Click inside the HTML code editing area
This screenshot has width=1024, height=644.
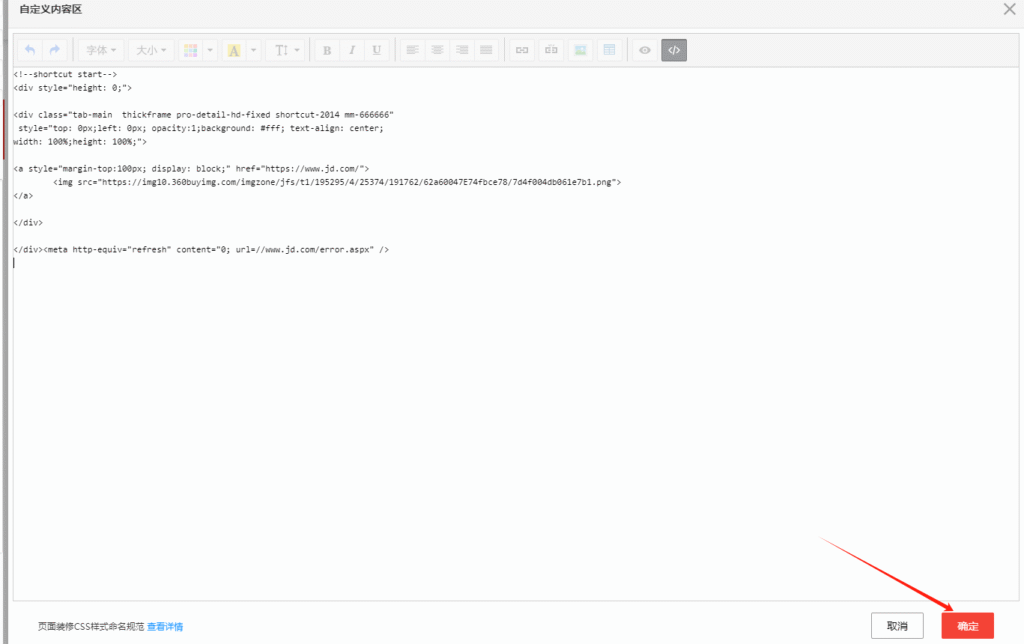click(x=516, y=333)
